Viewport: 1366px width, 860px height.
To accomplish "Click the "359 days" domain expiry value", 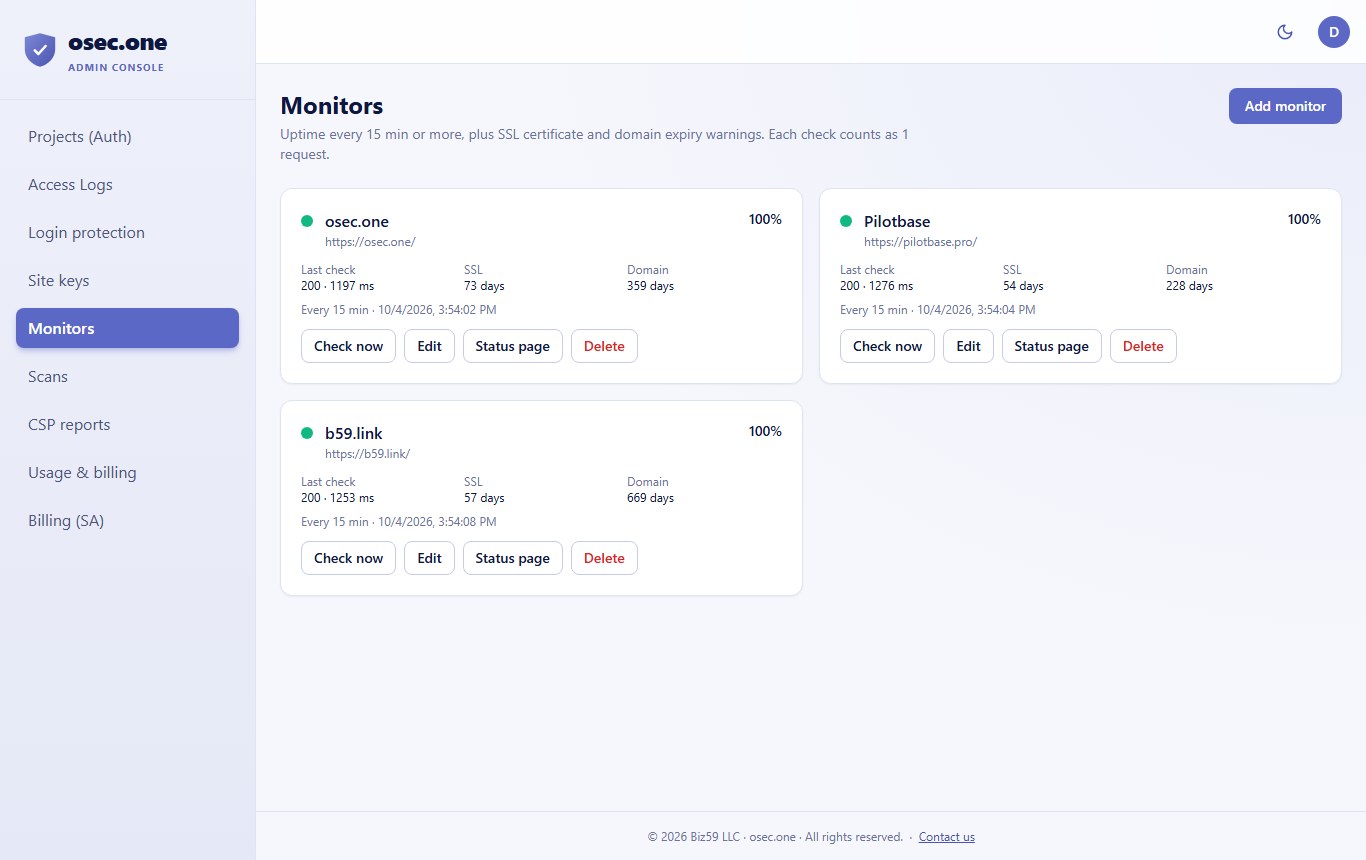I will pos(650,286).
